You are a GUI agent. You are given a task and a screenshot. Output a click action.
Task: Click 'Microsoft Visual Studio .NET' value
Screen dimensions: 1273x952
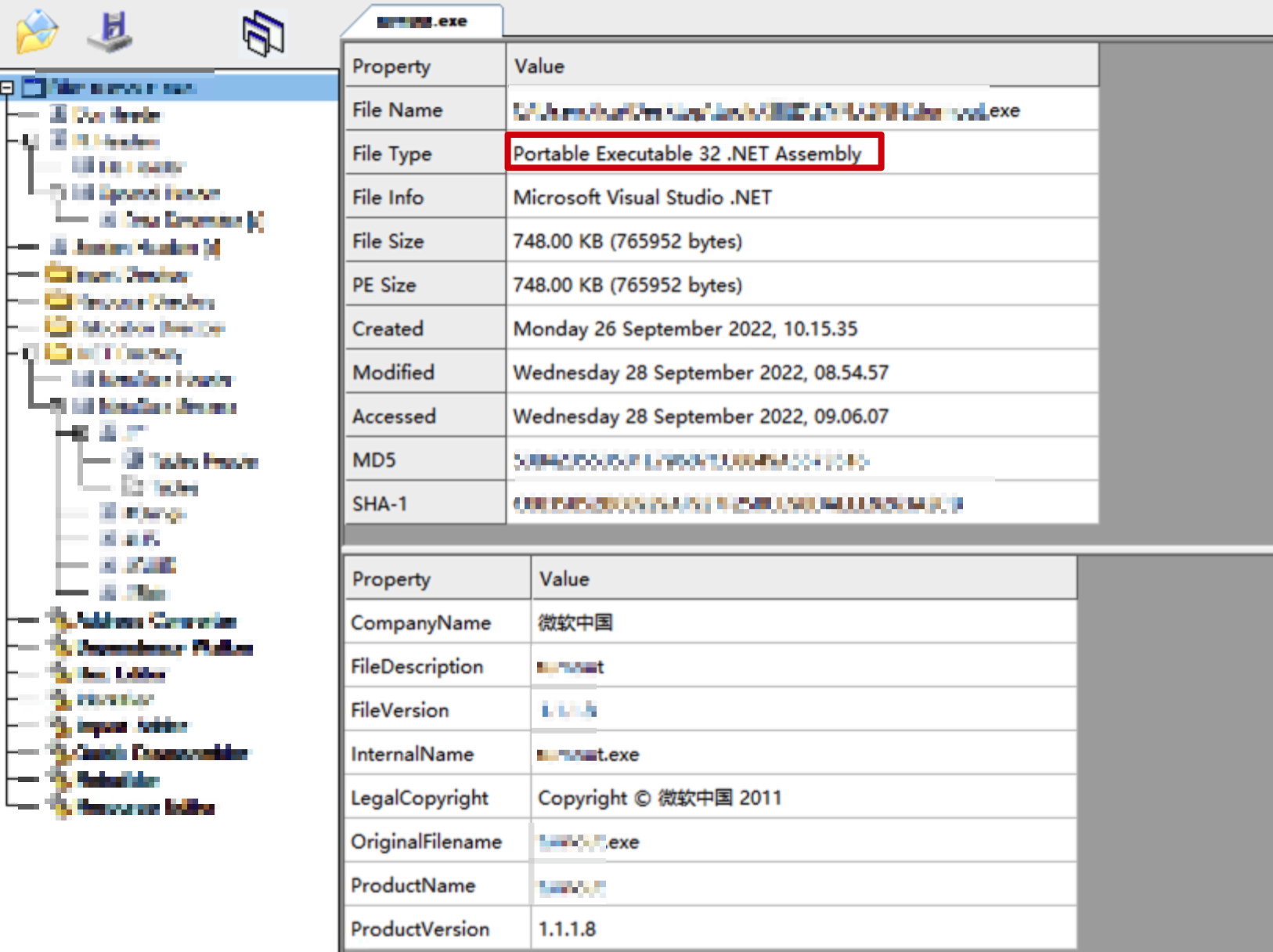pyautogui.click(x=643, y=197)
